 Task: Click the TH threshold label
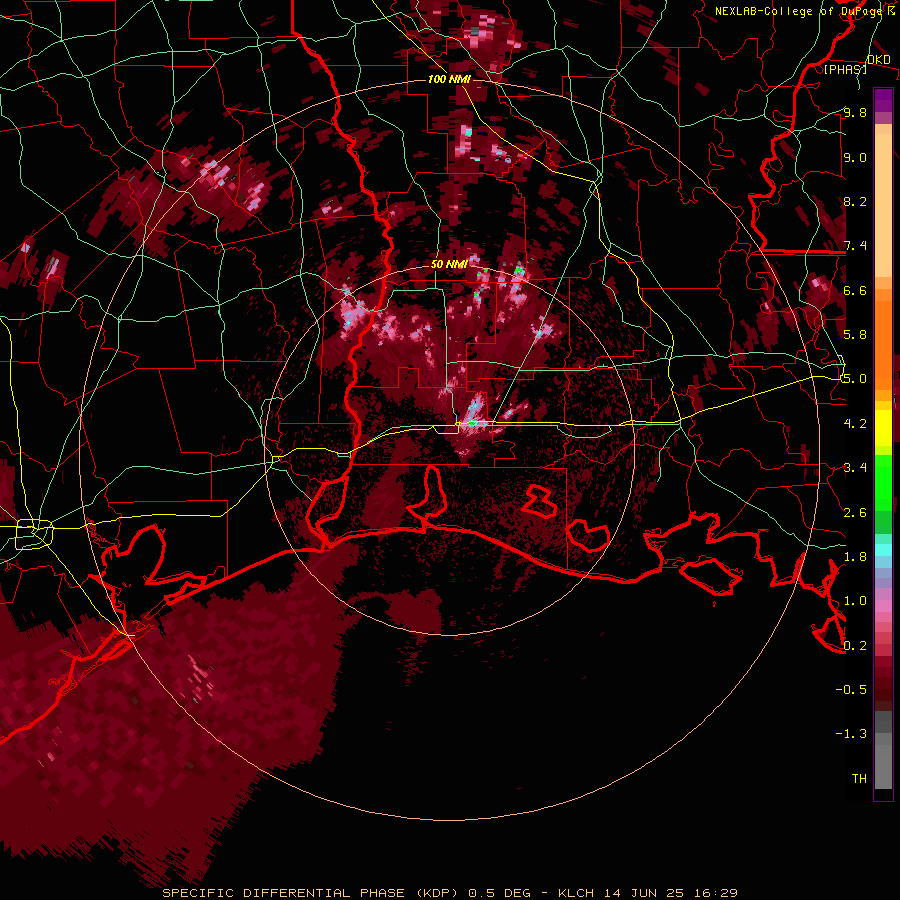tap(859, 778)
